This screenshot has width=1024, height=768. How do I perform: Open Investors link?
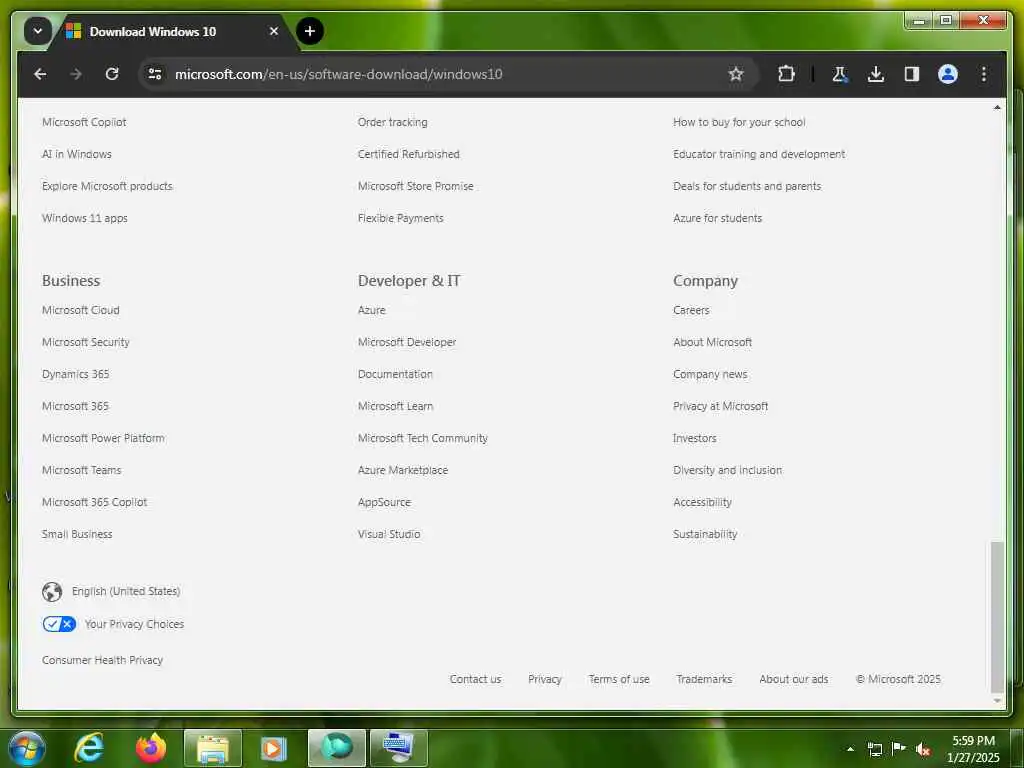695,438
